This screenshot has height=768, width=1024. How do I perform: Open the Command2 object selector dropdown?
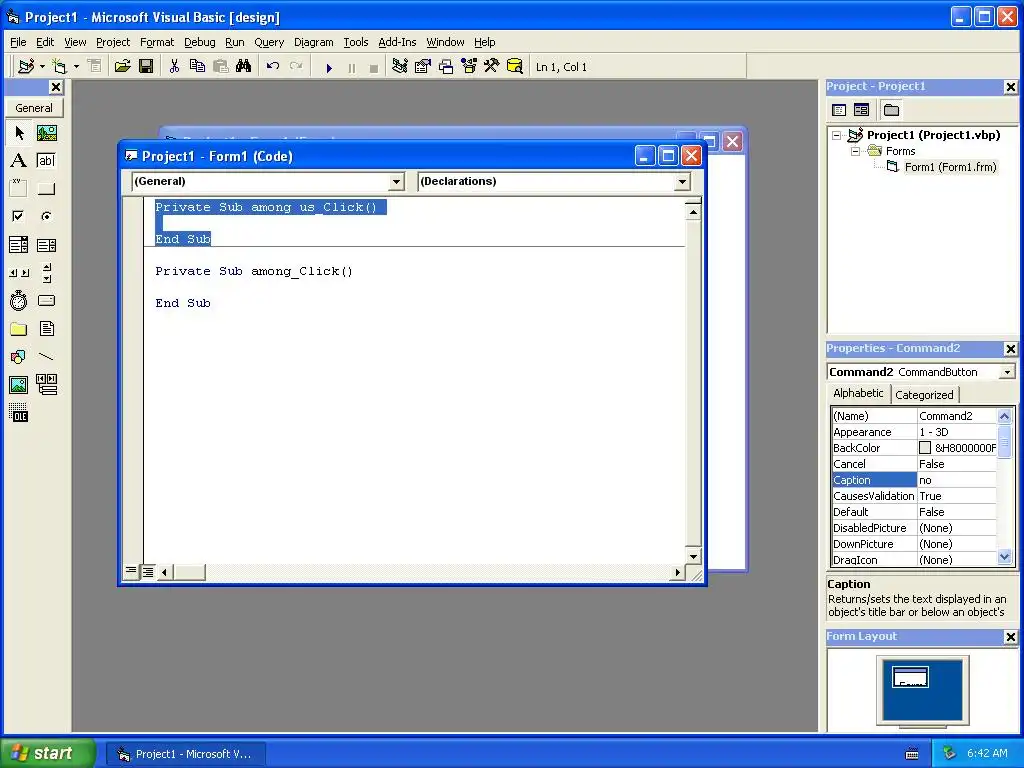(1007, 372)
